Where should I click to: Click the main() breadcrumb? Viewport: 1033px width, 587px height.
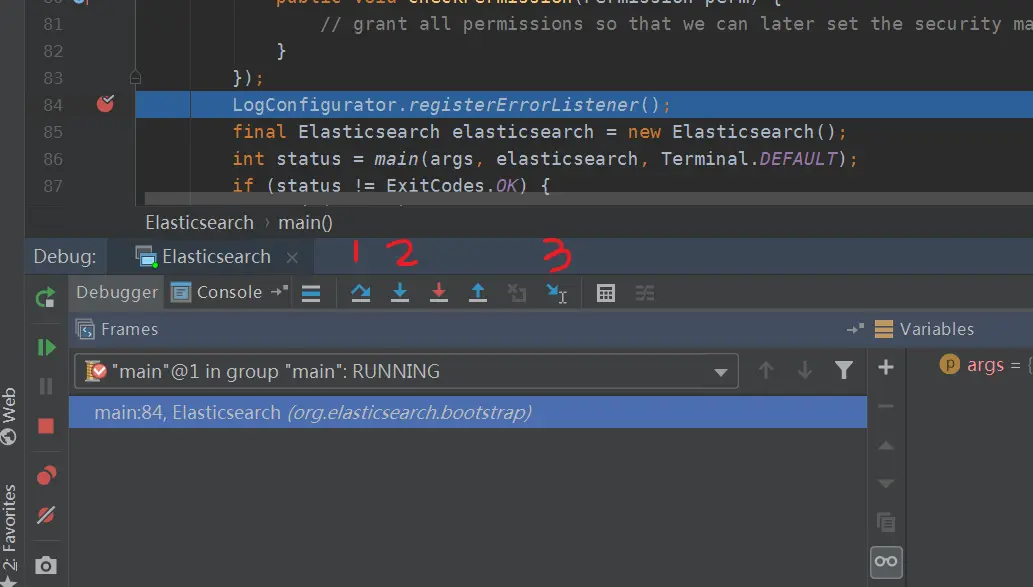[305, 223]
